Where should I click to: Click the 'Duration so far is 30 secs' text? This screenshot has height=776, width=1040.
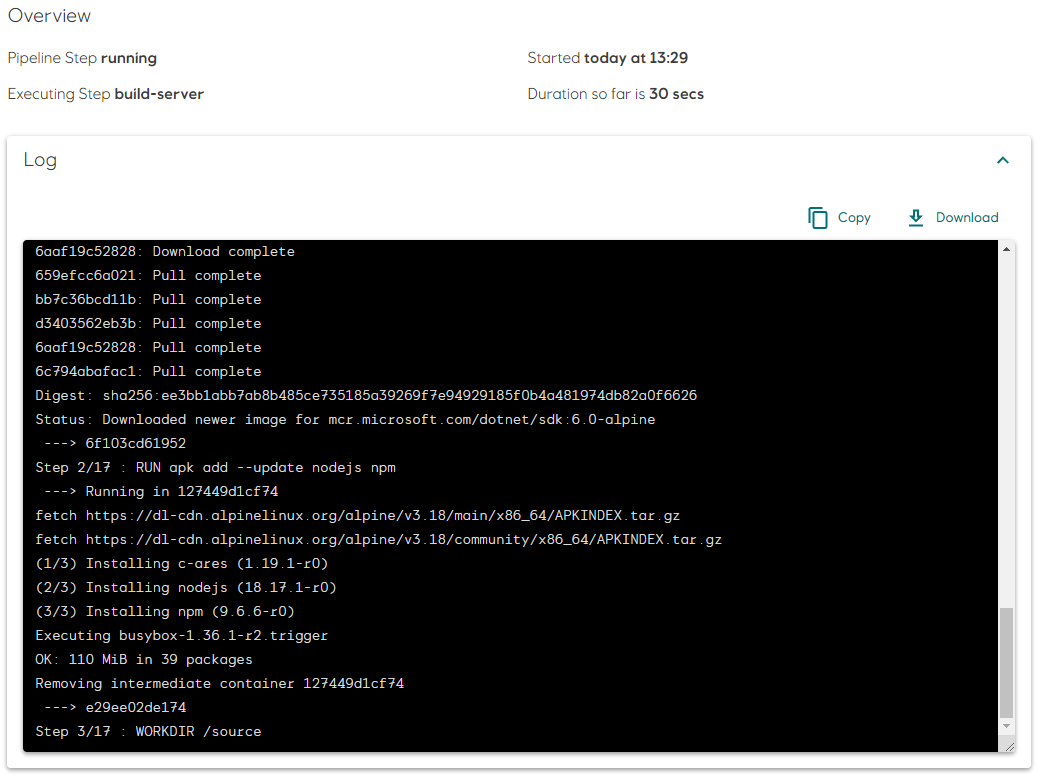615,94
